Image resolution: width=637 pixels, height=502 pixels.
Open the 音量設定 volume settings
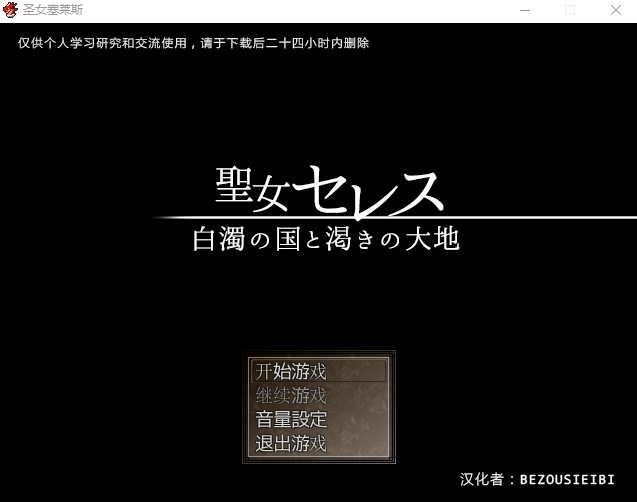pos(318,419)
